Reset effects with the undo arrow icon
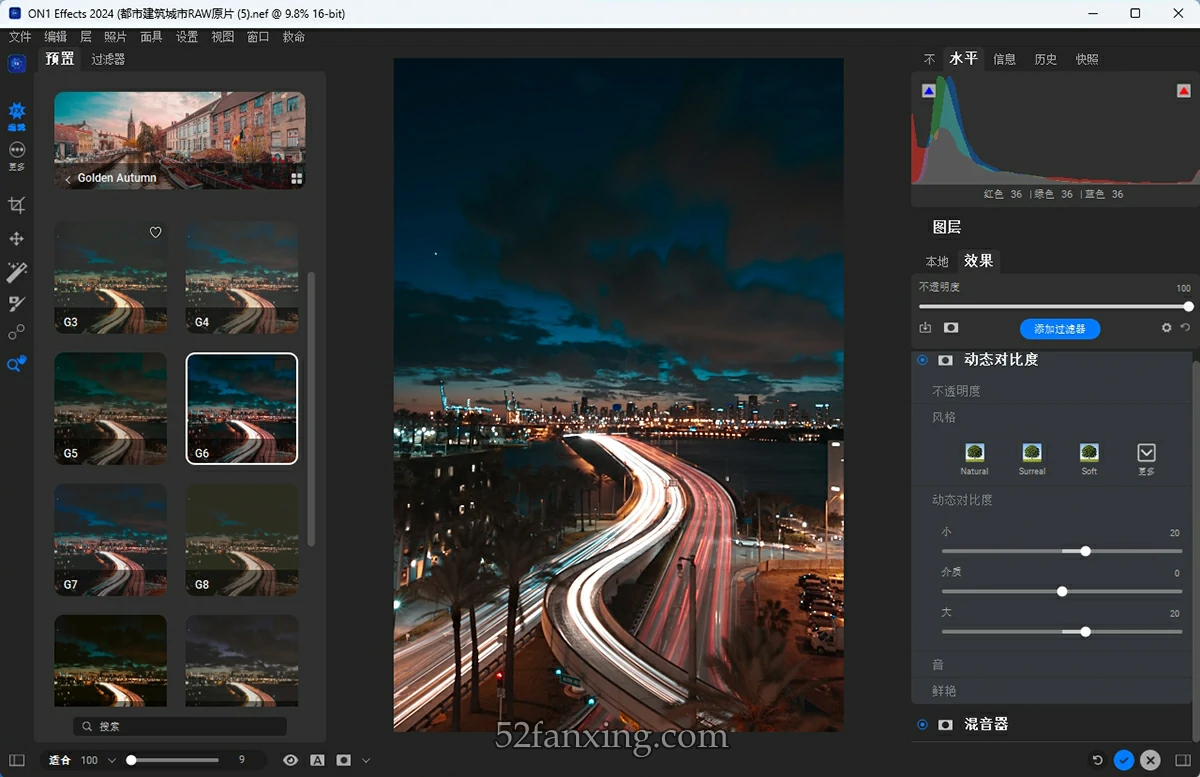The image size is (1200, 777). click(x=1185, y=328)
